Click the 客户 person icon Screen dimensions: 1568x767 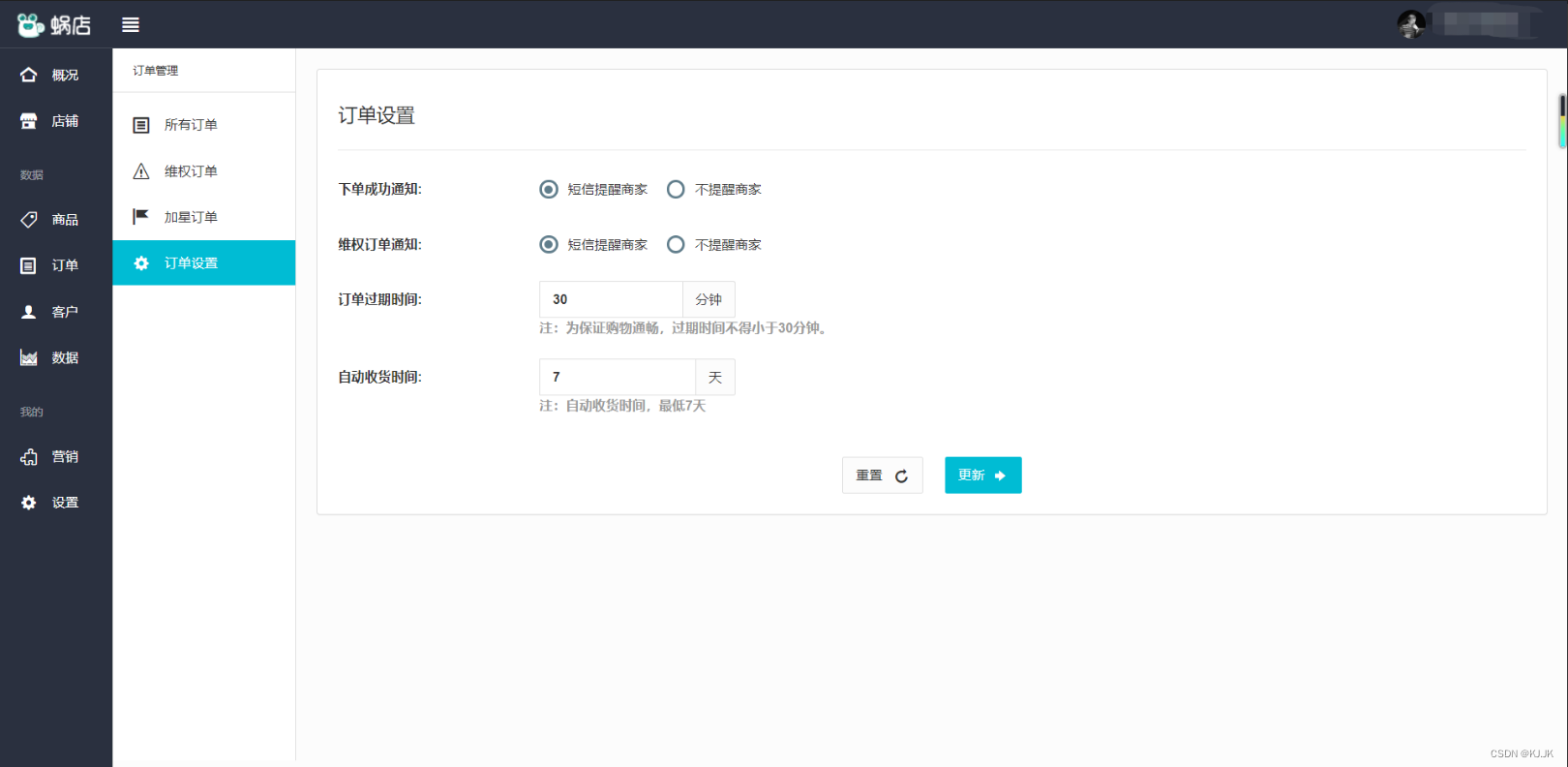click(x=29, y=312)
